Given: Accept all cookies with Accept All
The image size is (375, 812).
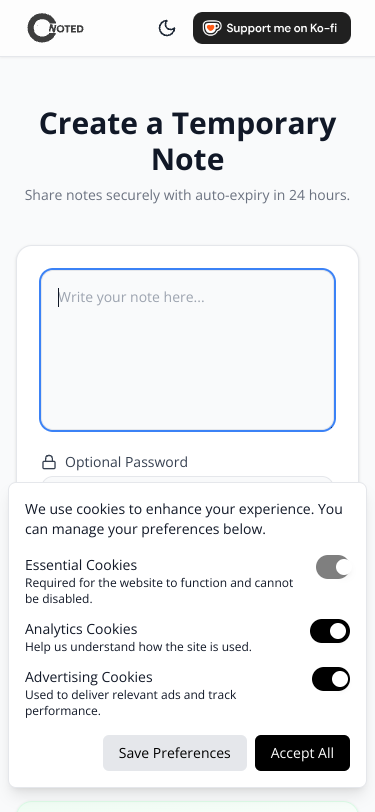Looking at the screenshot, I should pos(302,753).
